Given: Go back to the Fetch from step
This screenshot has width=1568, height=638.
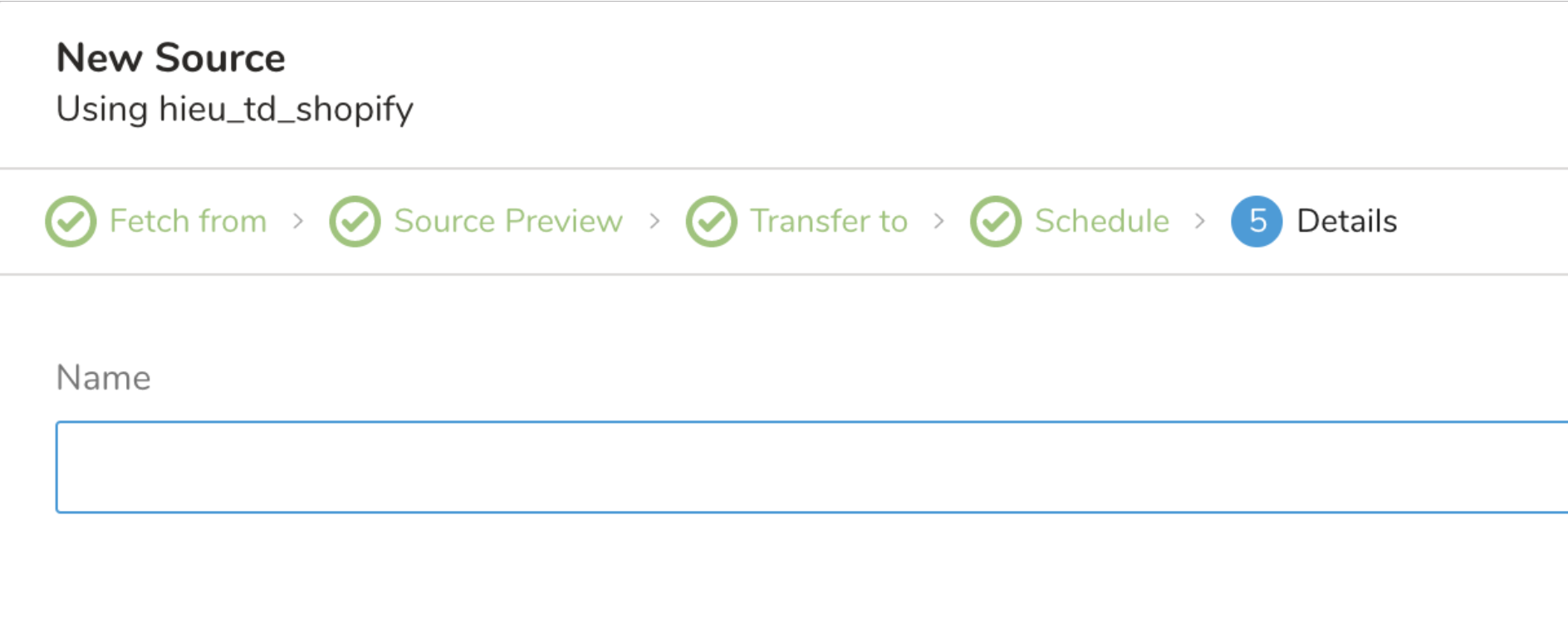Looking at the screenshot, I should (x=188, y=222).
